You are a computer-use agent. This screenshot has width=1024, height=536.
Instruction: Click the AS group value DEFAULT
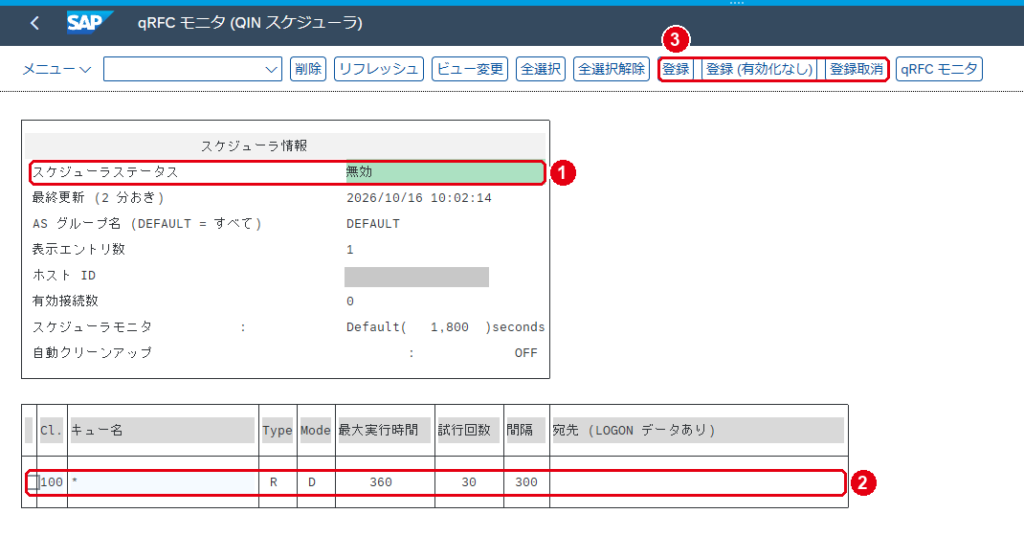[372, 224]
